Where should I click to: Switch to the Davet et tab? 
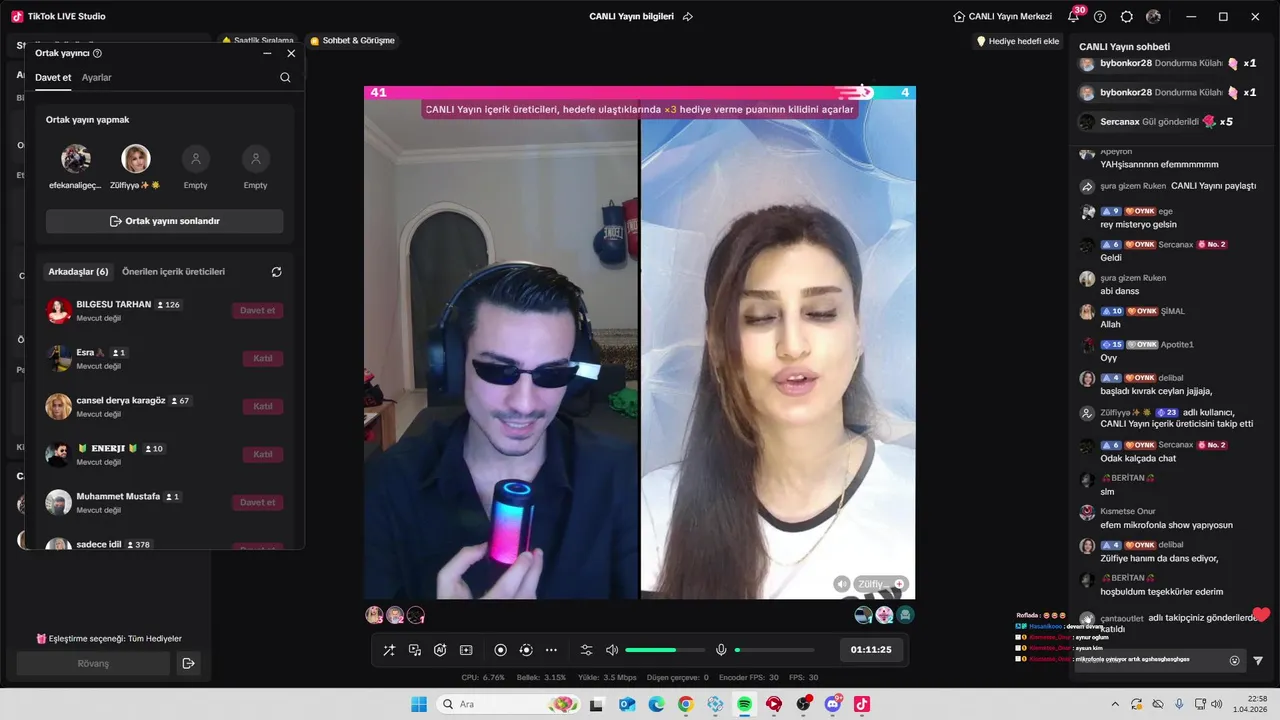[x=53, y=78]
